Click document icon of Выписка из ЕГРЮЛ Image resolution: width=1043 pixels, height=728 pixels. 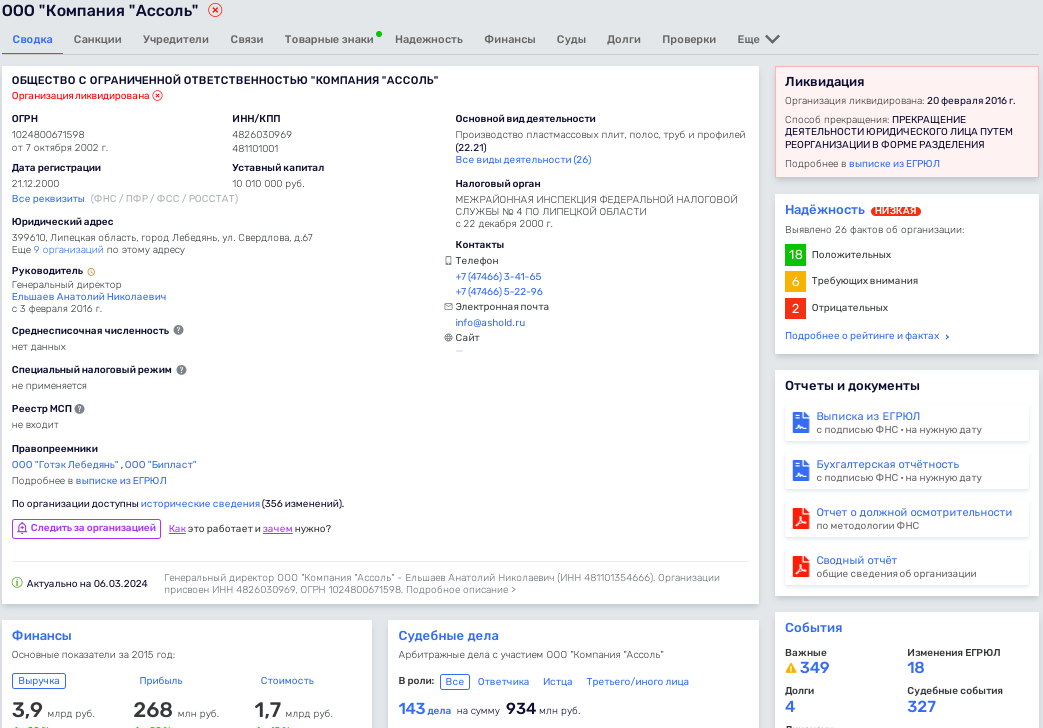800,423
